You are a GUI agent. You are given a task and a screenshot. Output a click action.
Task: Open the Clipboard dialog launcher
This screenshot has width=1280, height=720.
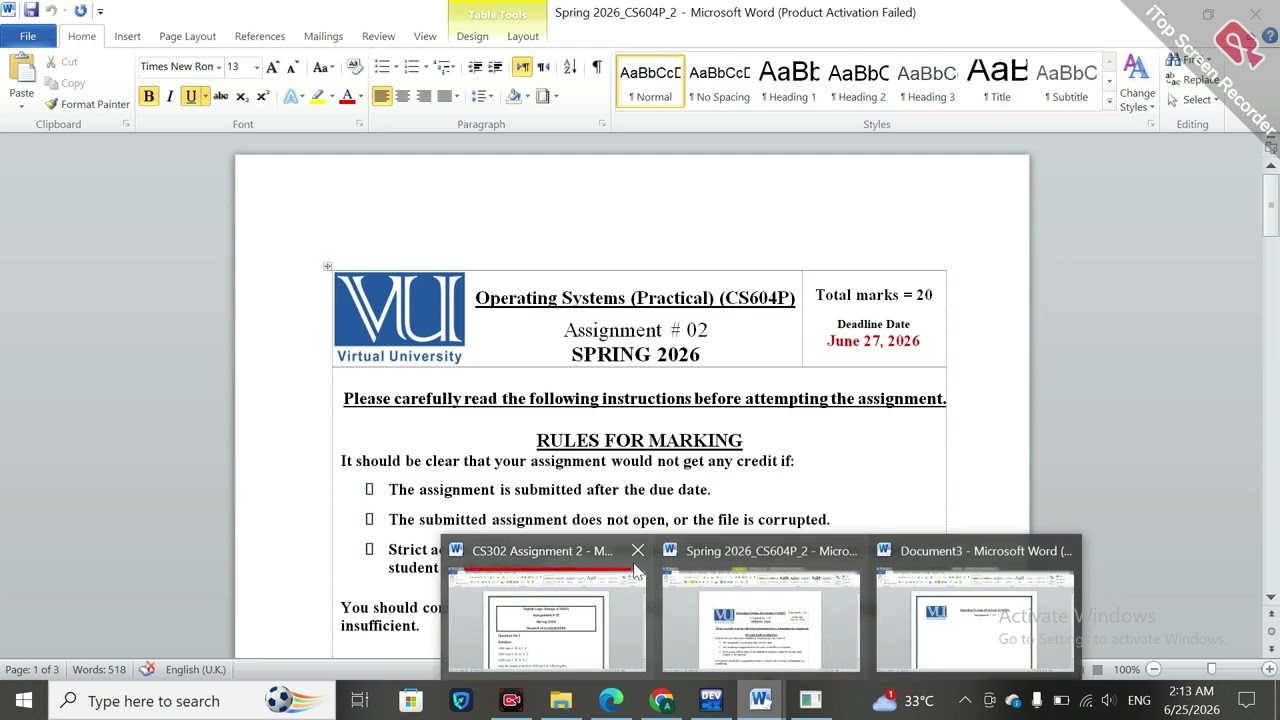pyautogui.click(x=126, y=124)
